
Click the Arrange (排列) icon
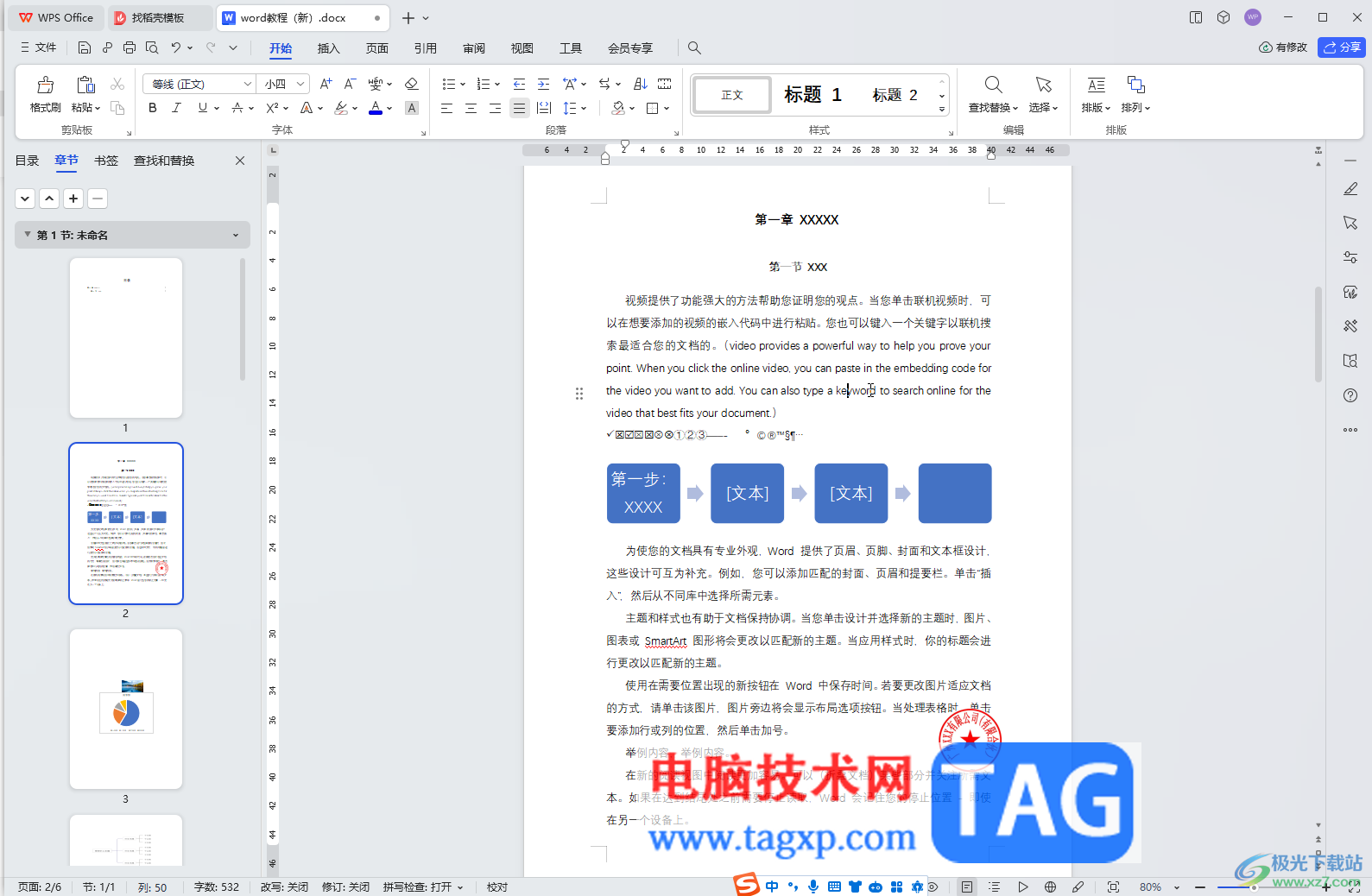(x=1135, y=85)
